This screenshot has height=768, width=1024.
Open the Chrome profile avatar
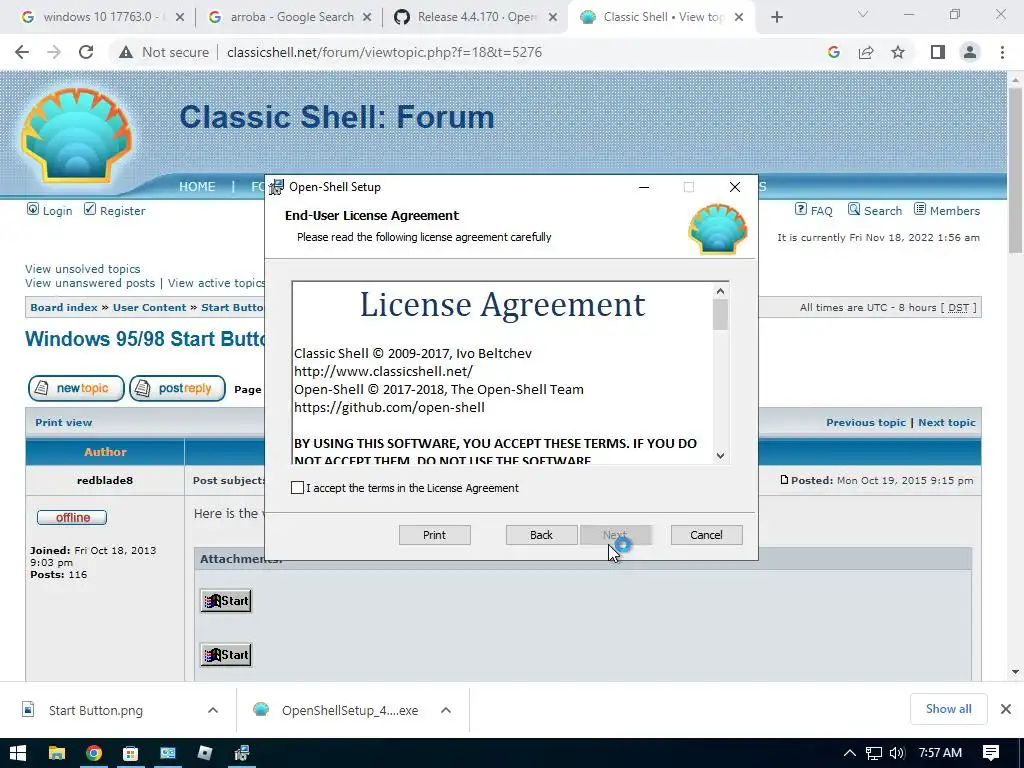(970, 52)
